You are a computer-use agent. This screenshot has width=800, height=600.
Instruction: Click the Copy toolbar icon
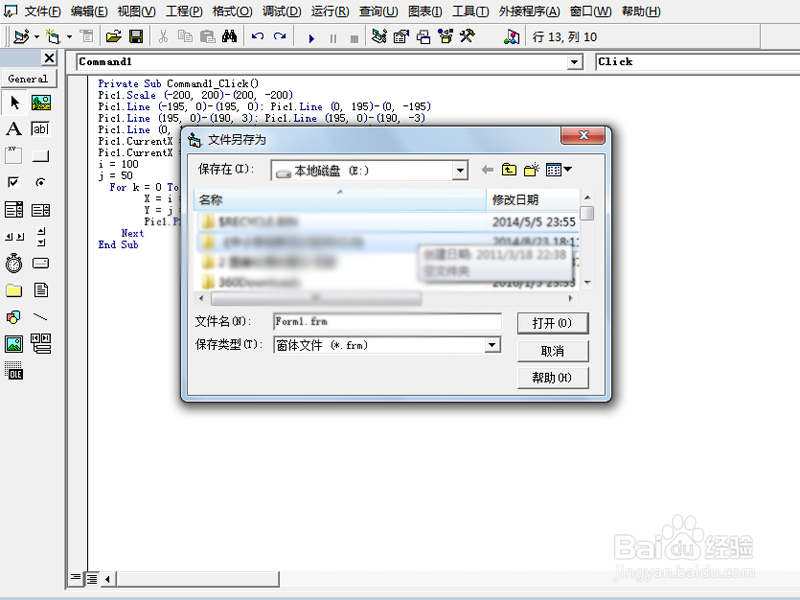pyautogui.click(x=185, y=37)
